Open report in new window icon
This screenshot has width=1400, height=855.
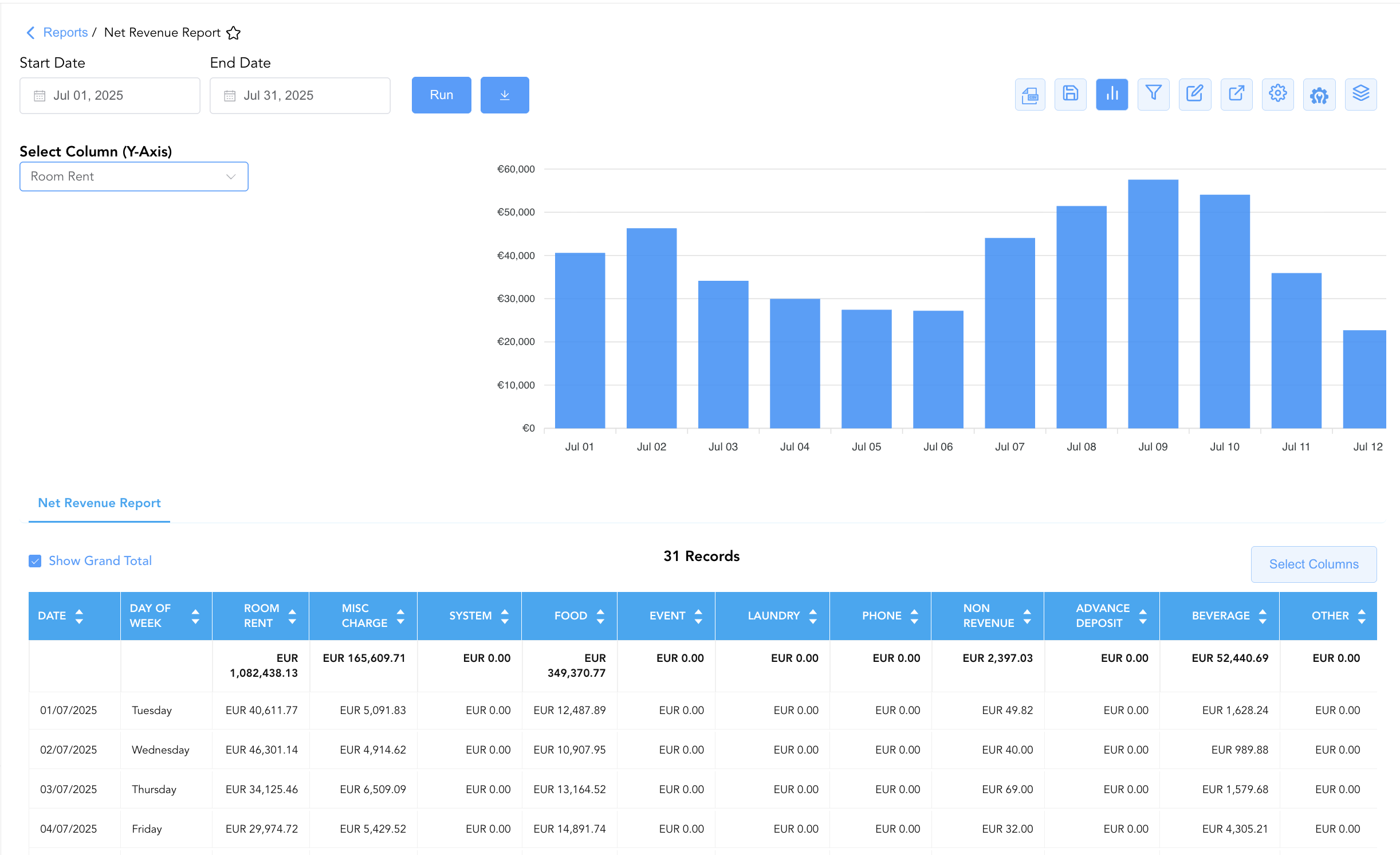(1236, 95)
